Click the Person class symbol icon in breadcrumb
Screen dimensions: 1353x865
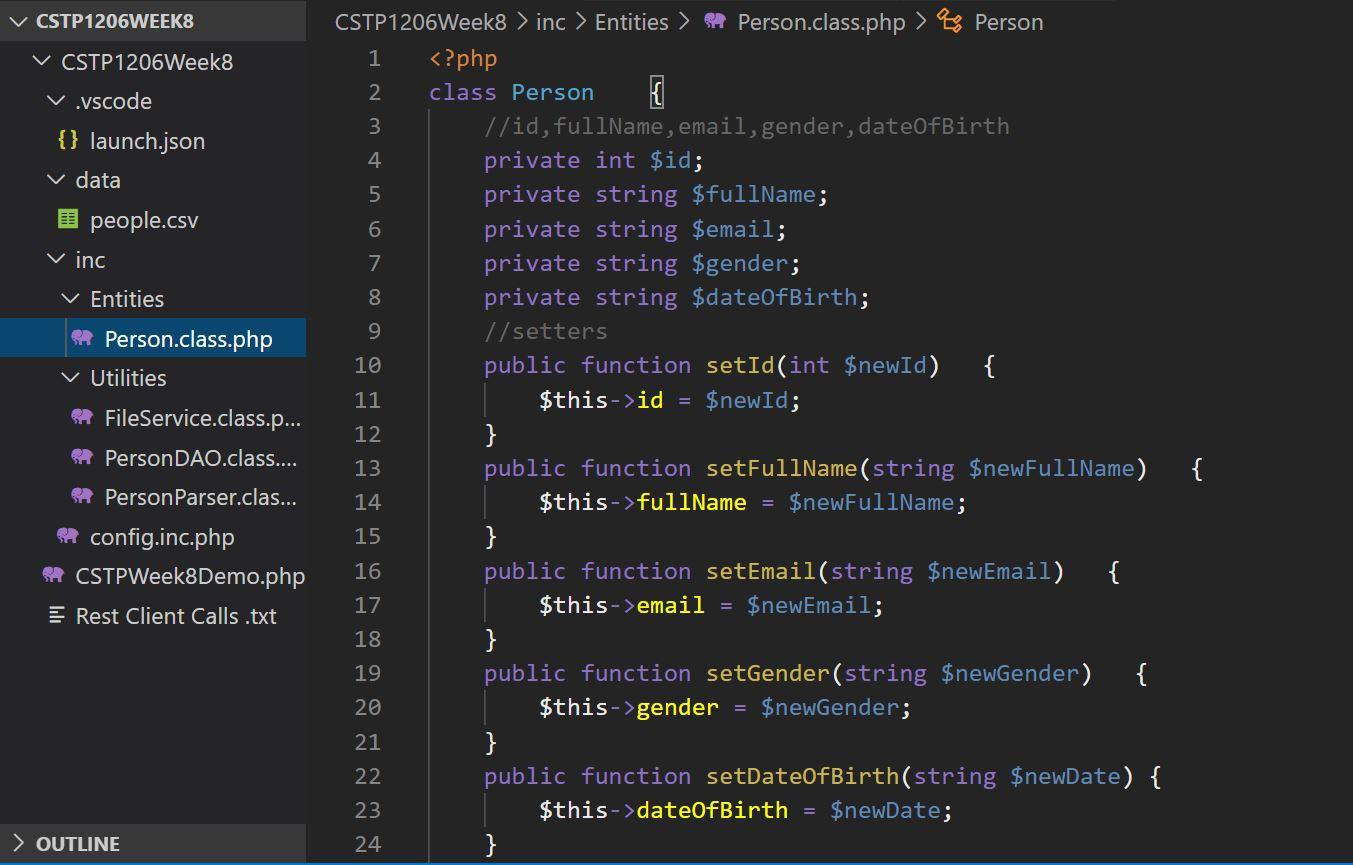tap(950, 21)
